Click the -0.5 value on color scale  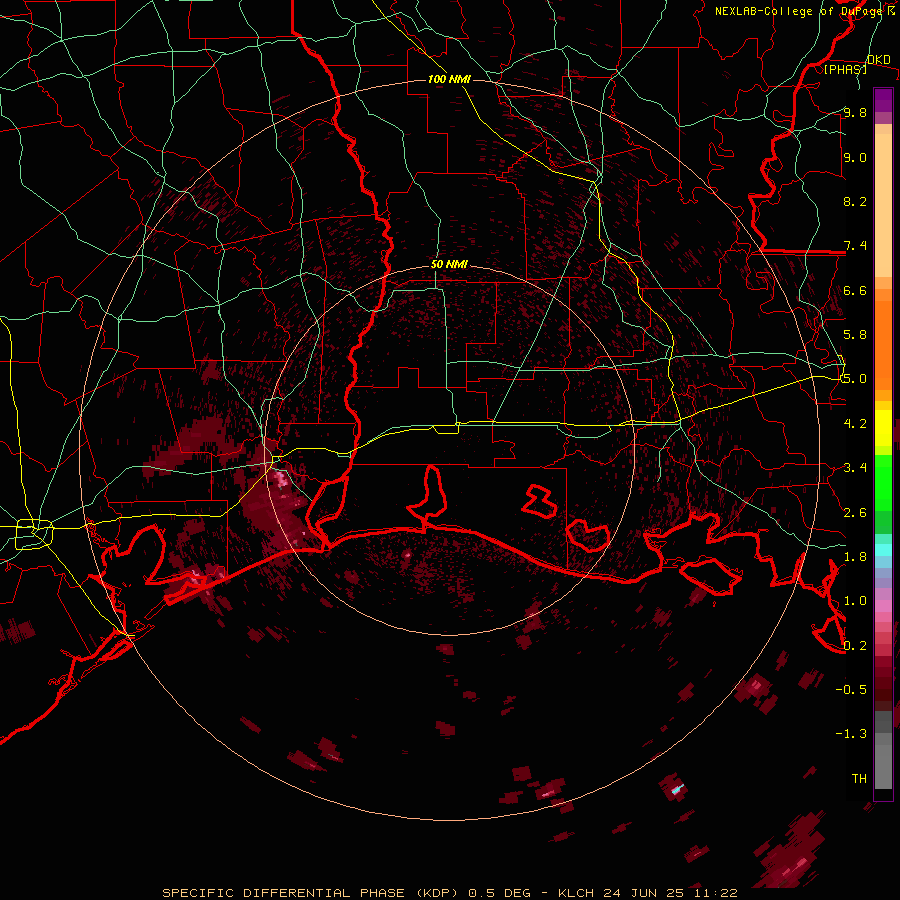(x=851, y=690)
